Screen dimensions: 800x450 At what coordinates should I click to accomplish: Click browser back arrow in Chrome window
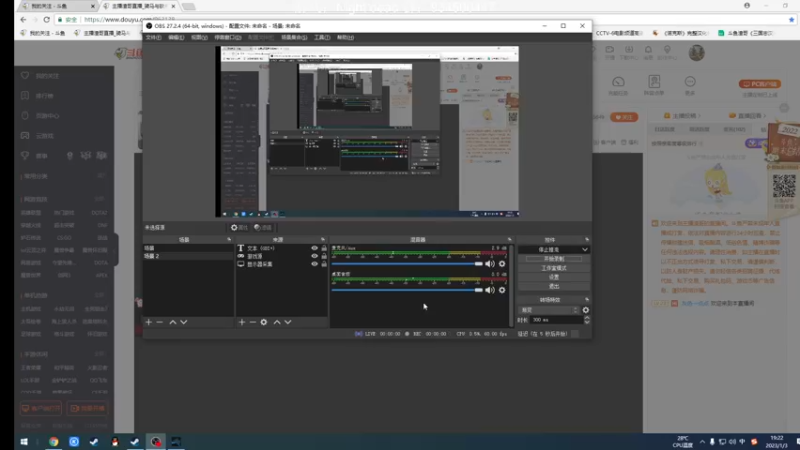pyautogui.click(x=23, y=19)
